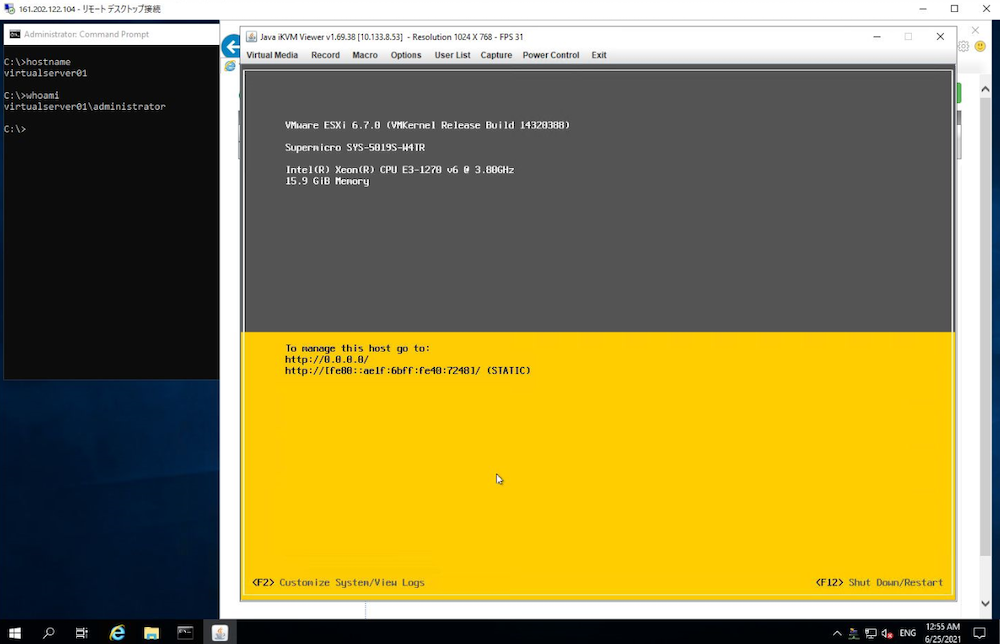Click the network tray icon
This screenshot has height=644, width=1000.
click(x=871, y=633)
